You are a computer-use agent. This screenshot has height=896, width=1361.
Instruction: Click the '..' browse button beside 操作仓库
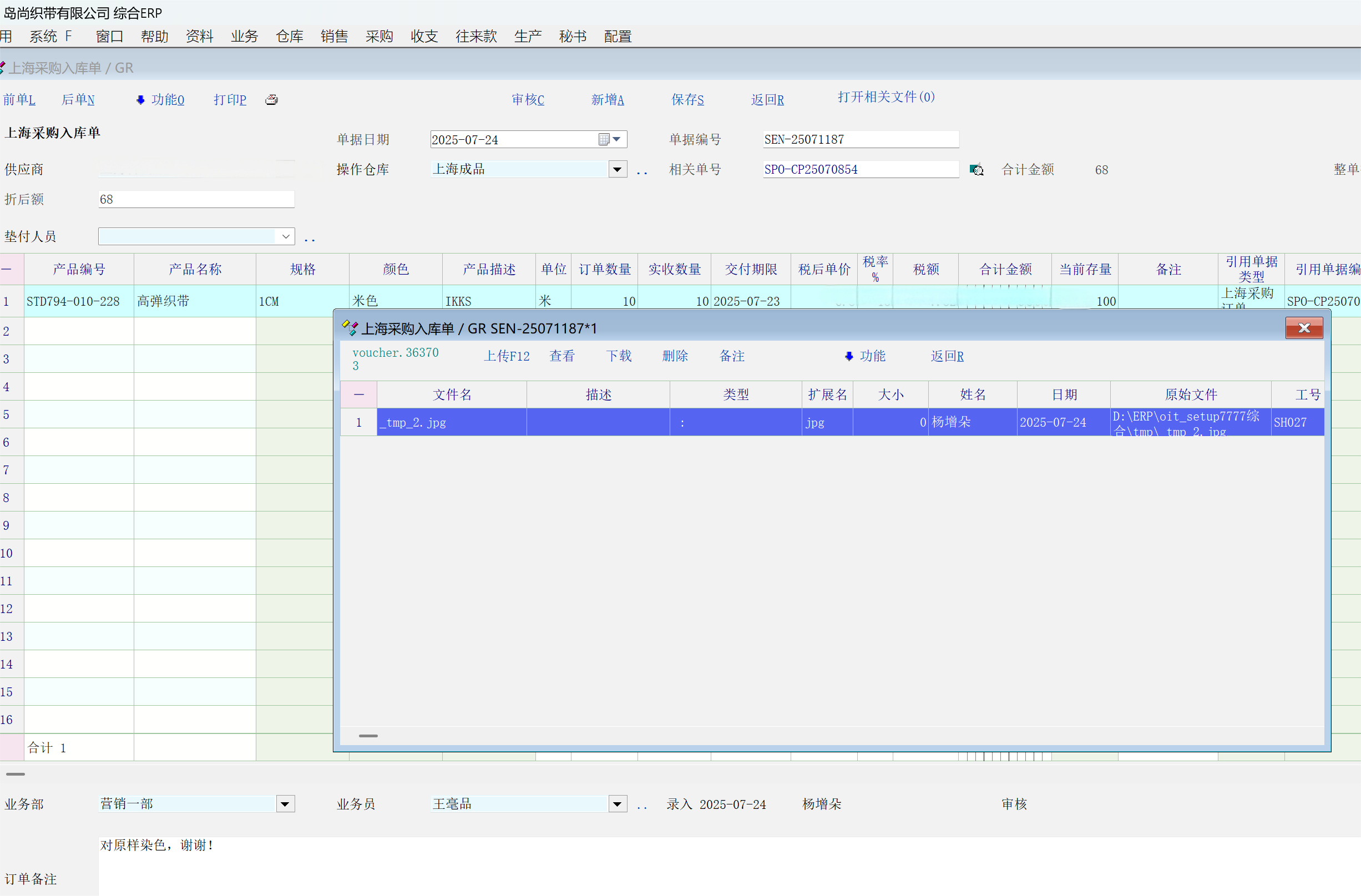click(x=641, y=171)
